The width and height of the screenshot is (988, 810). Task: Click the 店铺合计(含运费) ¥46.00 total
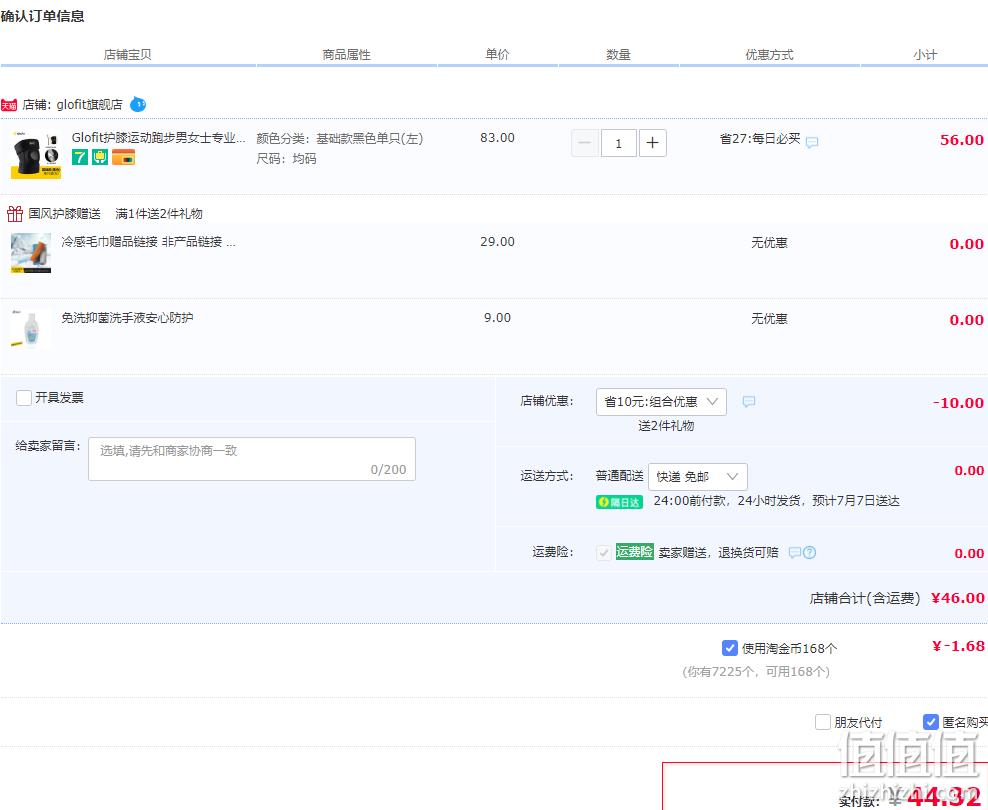tap(897, 598)
